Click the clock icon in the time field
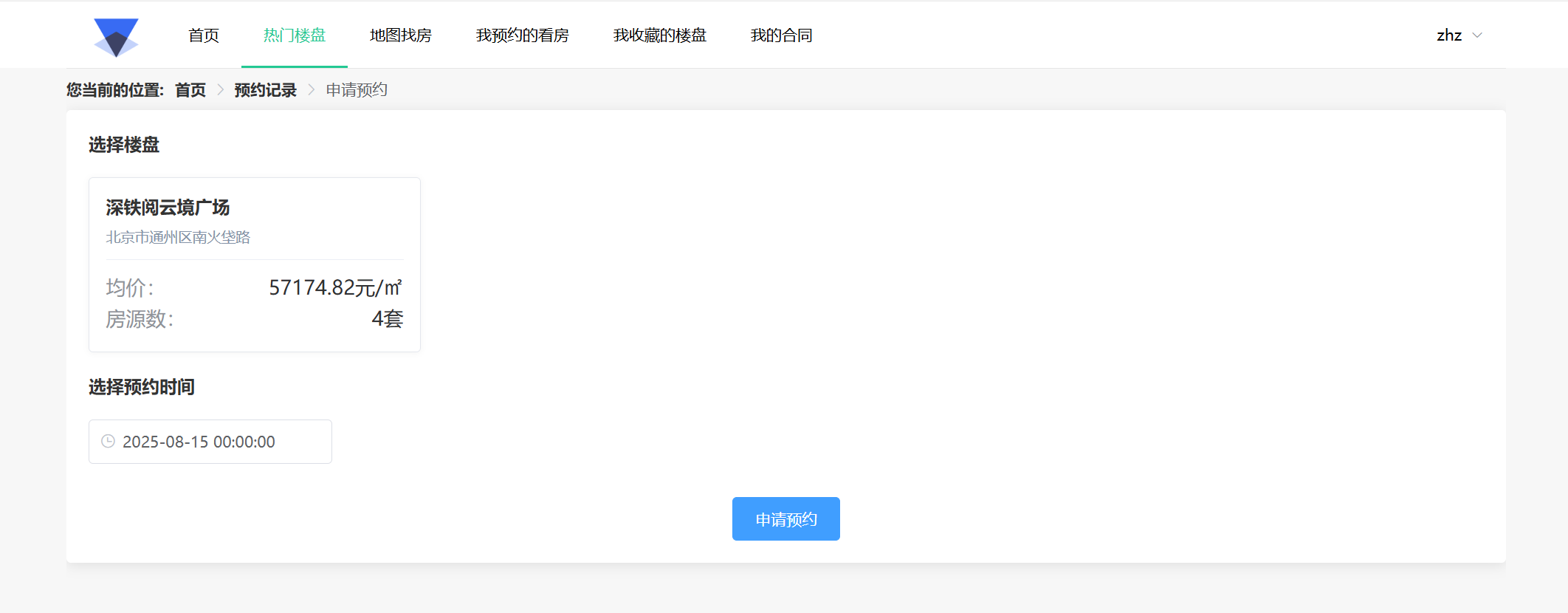The height and width of the screenshot is (613, 1568). coord(108,442)
